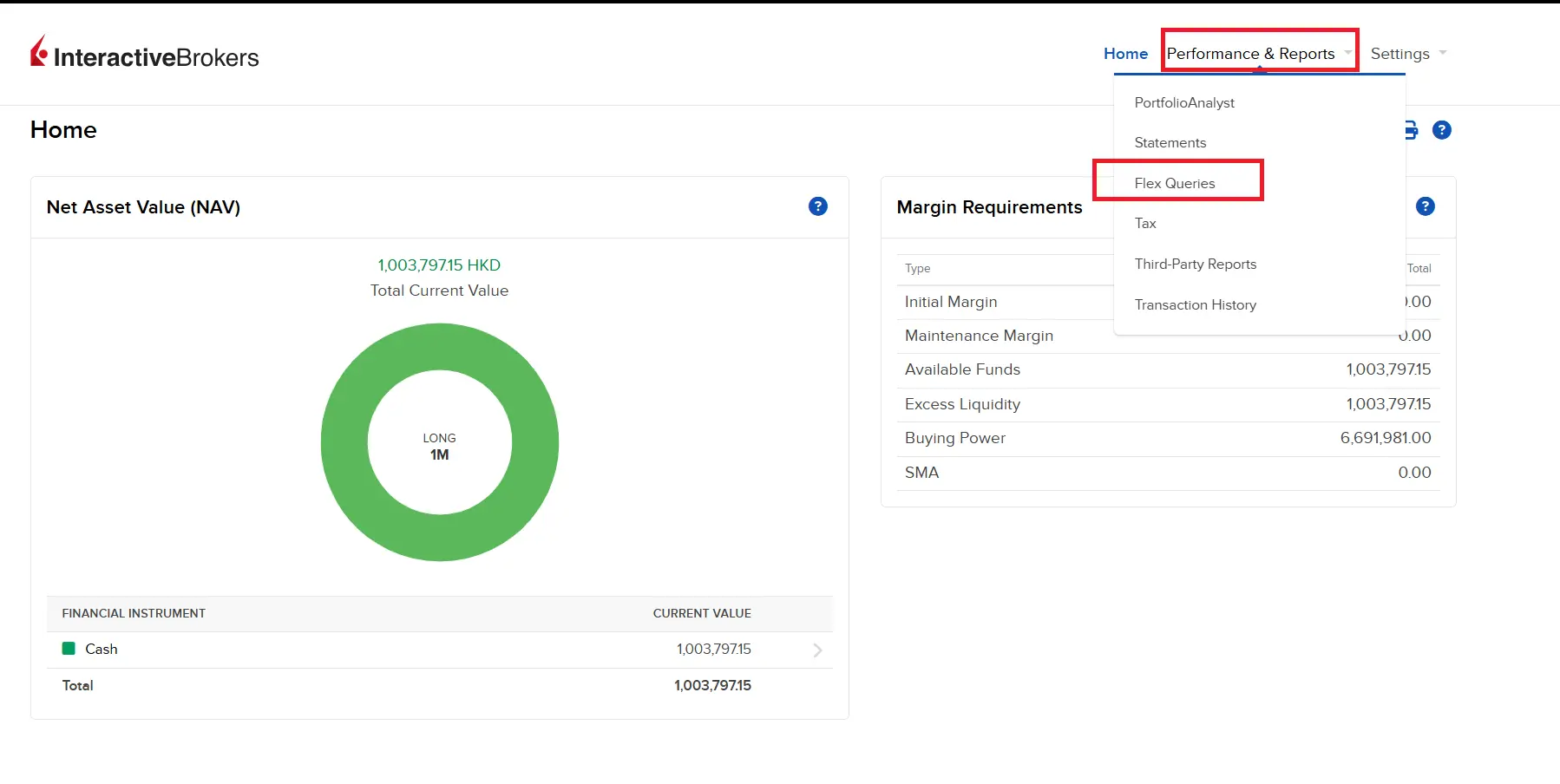
Task: Select the Tax menu entry
Action: [1145, 223]
